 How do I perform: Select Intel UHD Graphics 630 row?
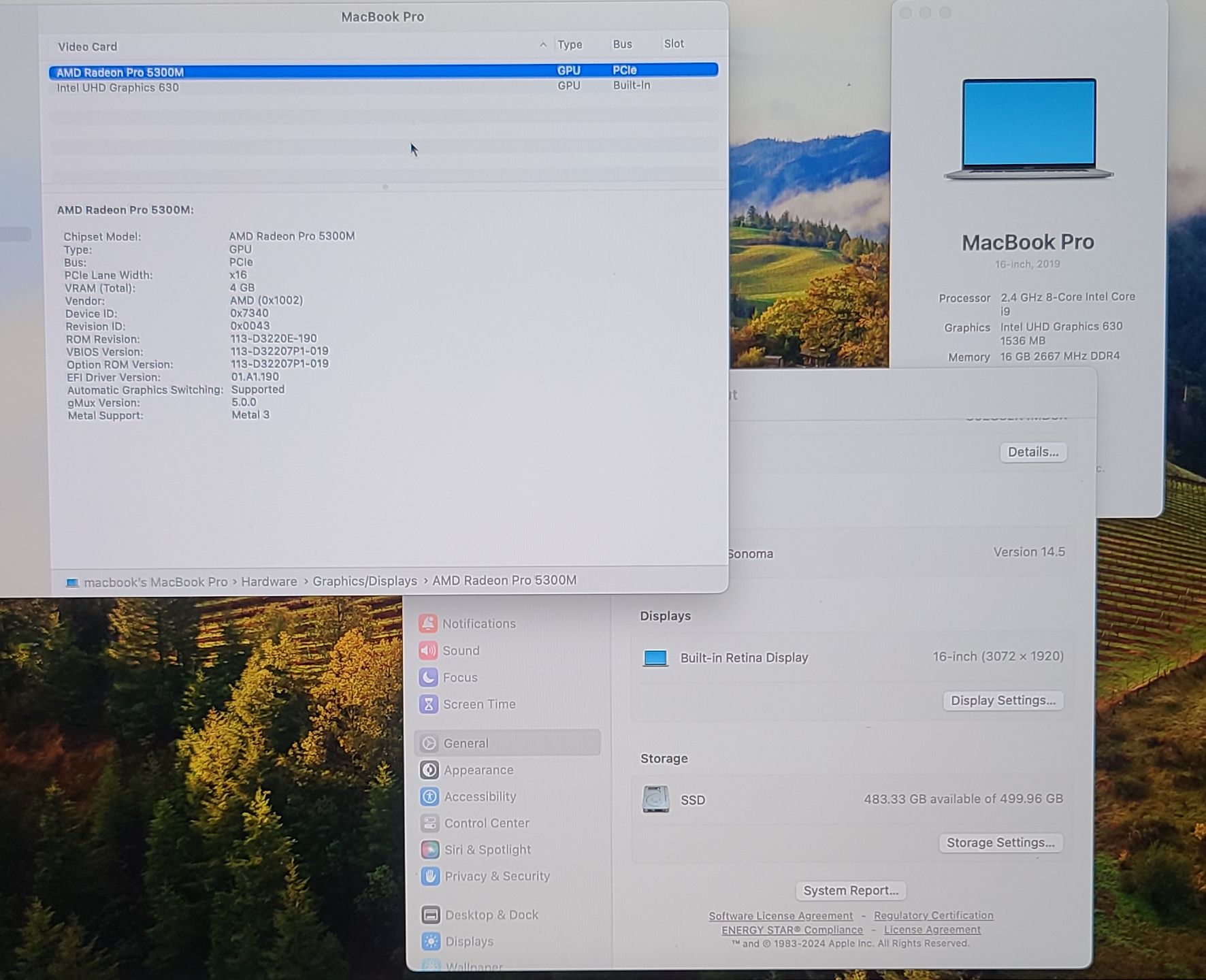[x=118, y=88]
